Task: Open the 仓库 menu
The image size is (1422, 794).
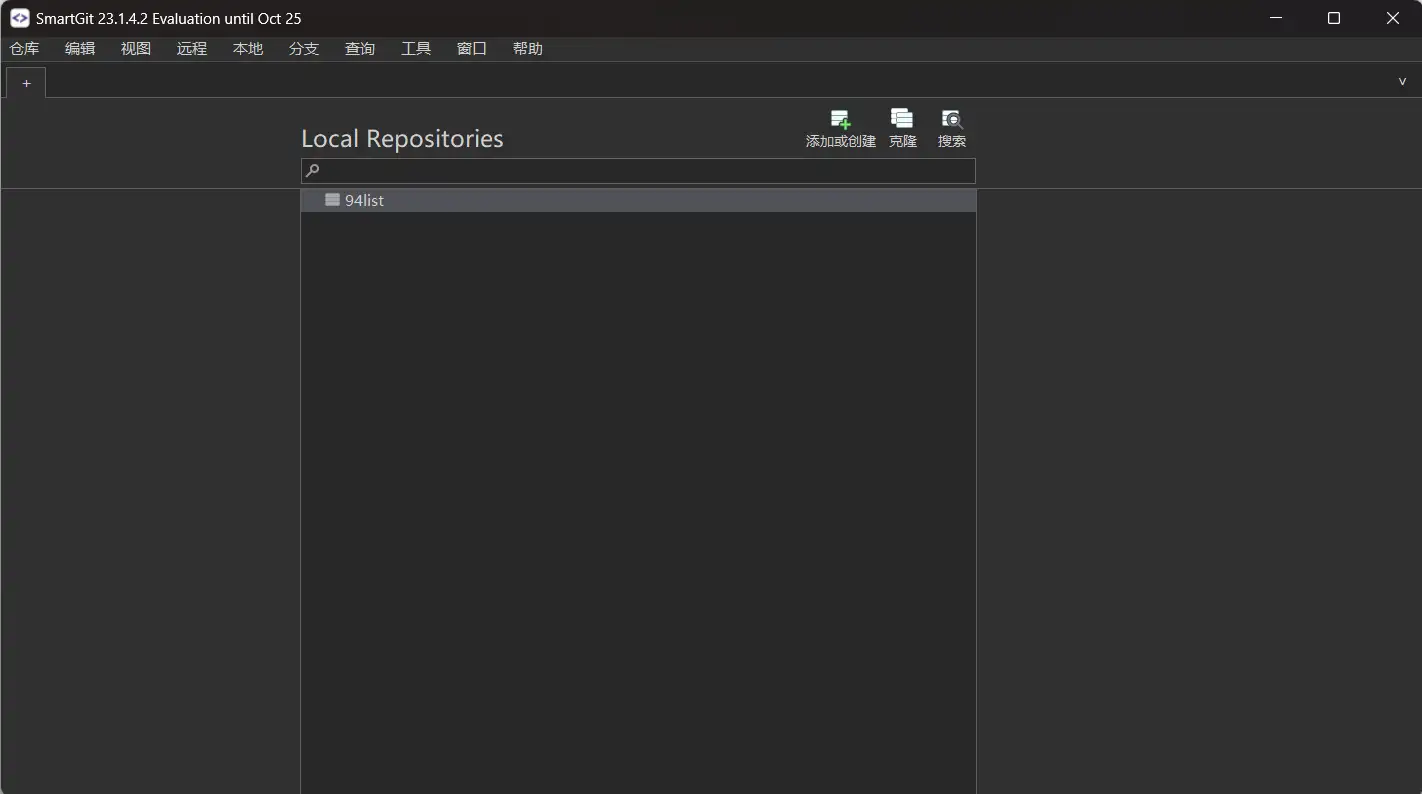Action: (24, 49)
